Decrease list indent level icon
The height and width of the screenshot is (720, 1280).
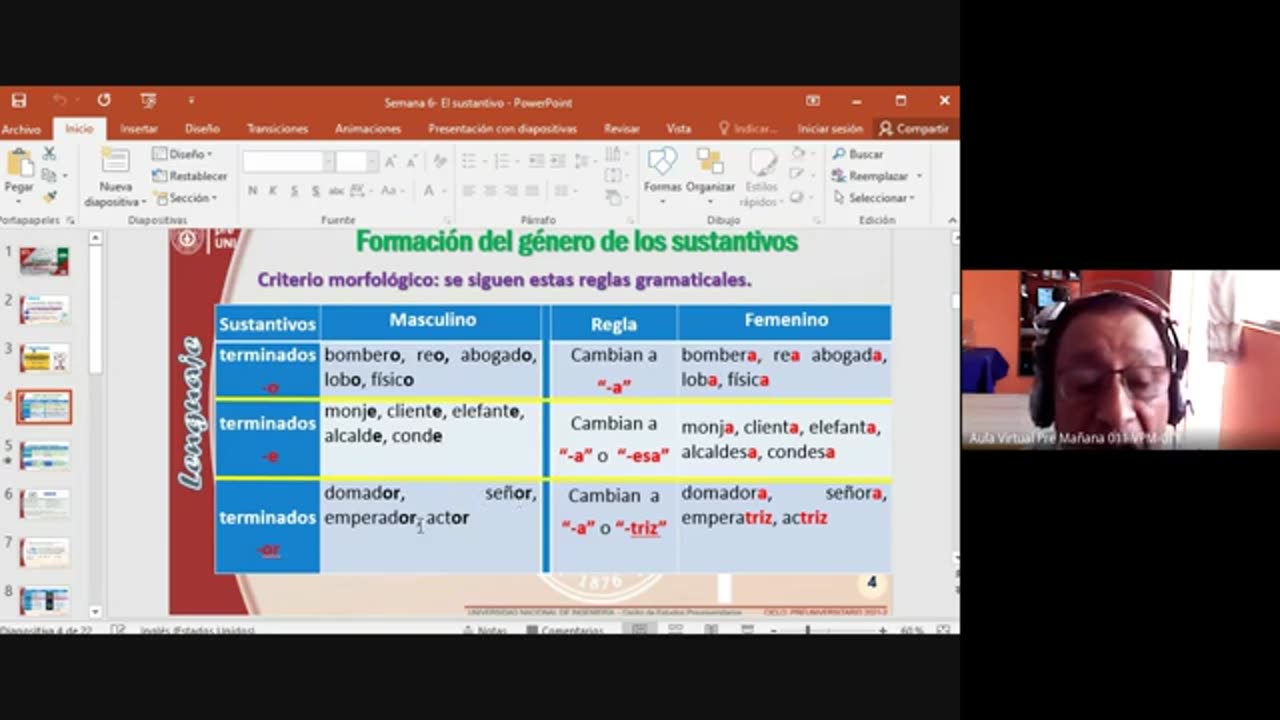pos(536,161)
